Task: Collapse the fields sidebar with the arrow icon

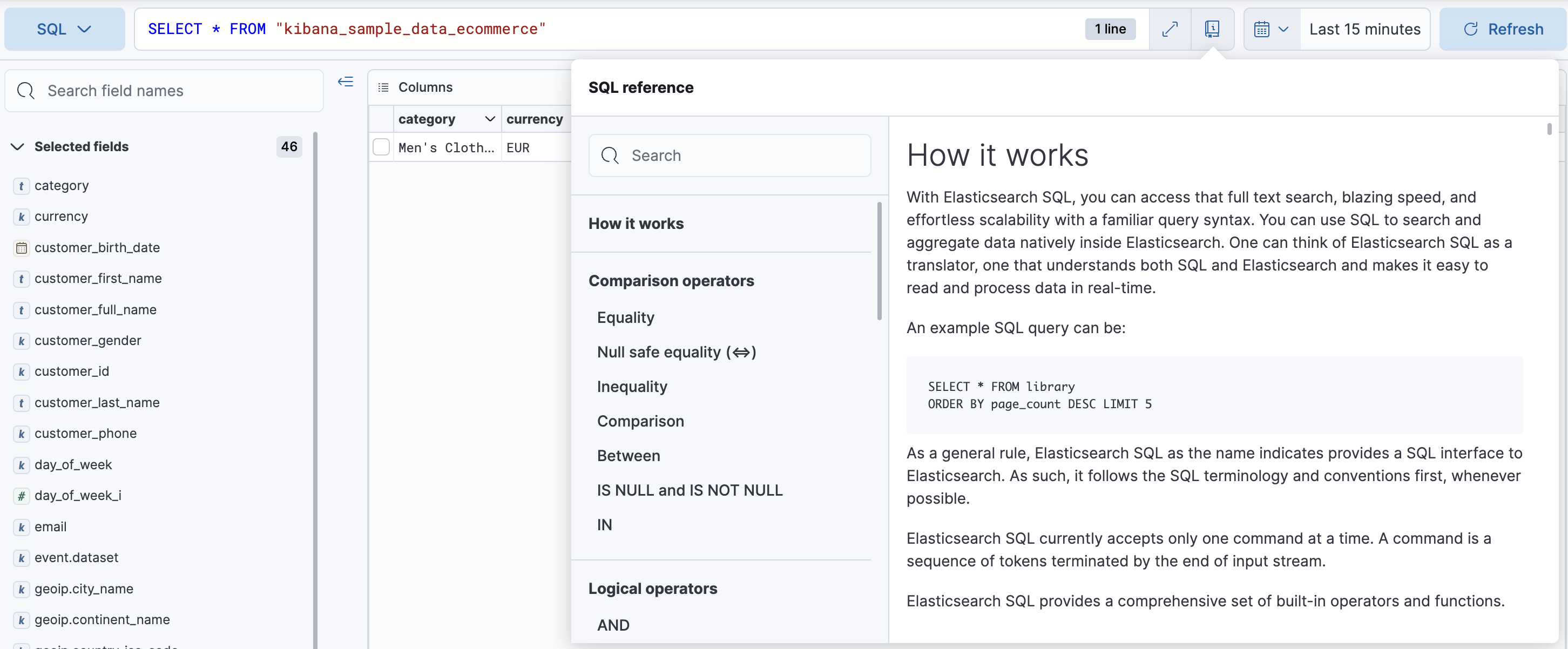Action: click(345, 82)
